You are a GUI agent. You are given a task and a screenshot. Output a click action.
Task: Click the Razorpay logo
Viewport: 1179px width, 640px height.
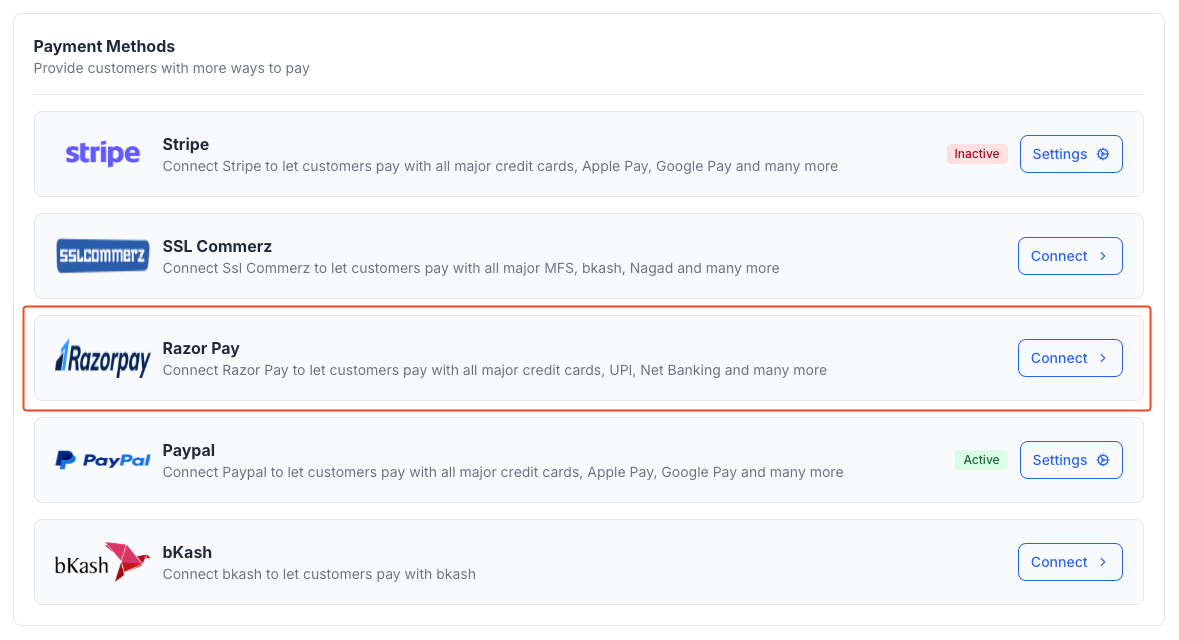pos(102,358)
